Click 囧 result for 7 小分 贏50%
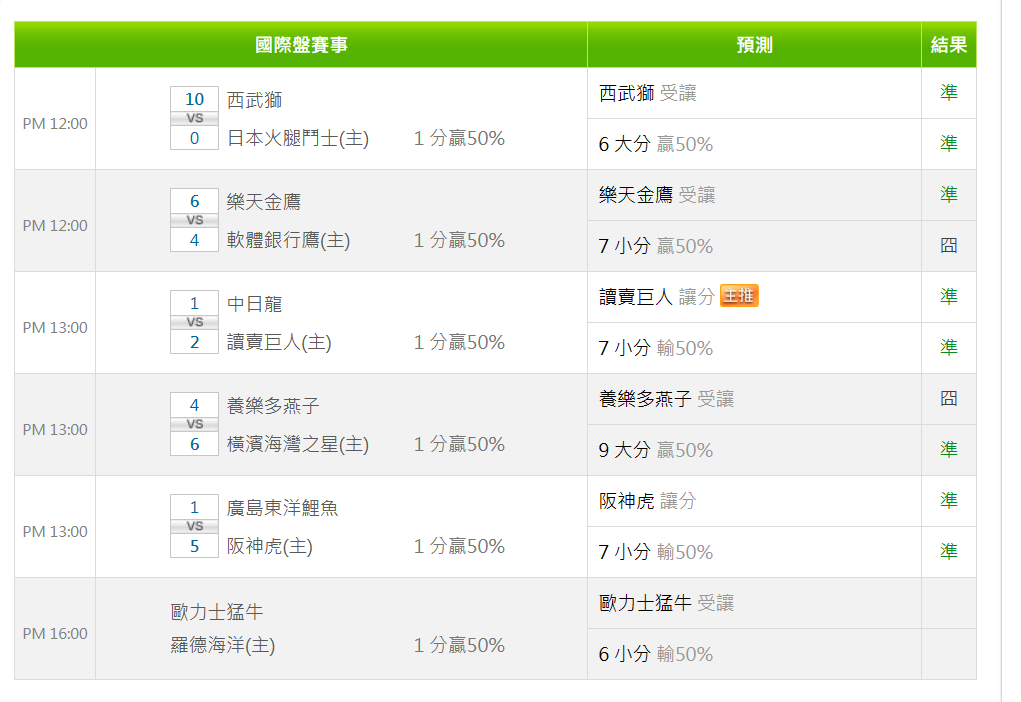 click(949, 246)
